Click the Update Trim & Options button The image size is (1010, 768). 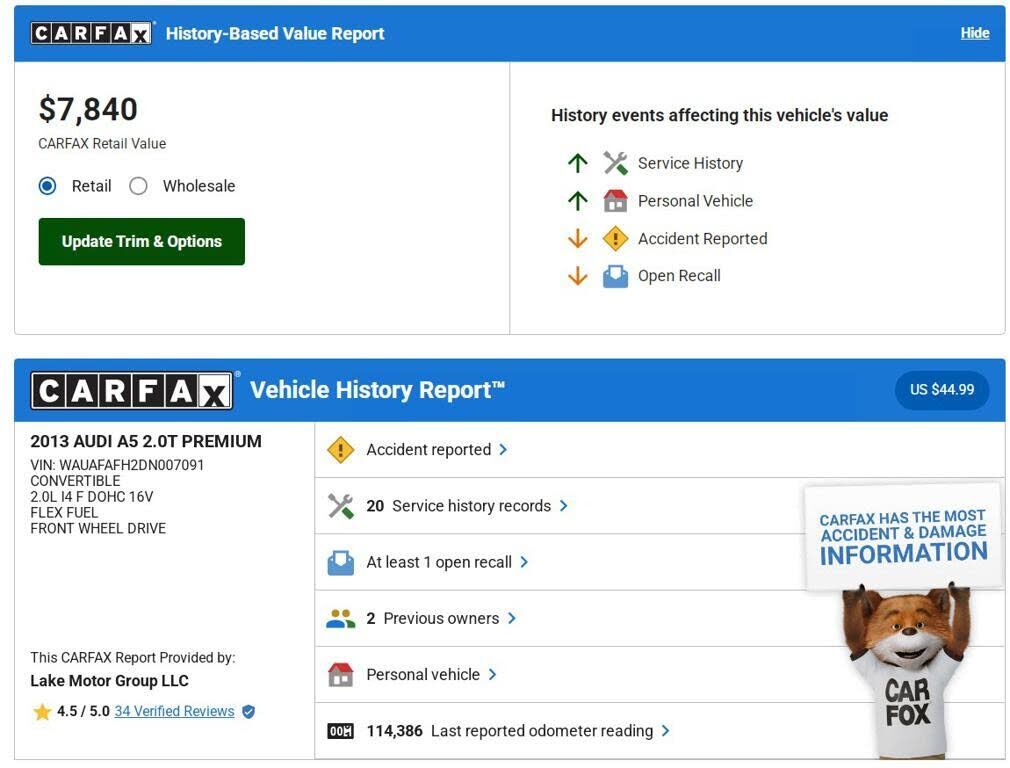coord(141,241)
